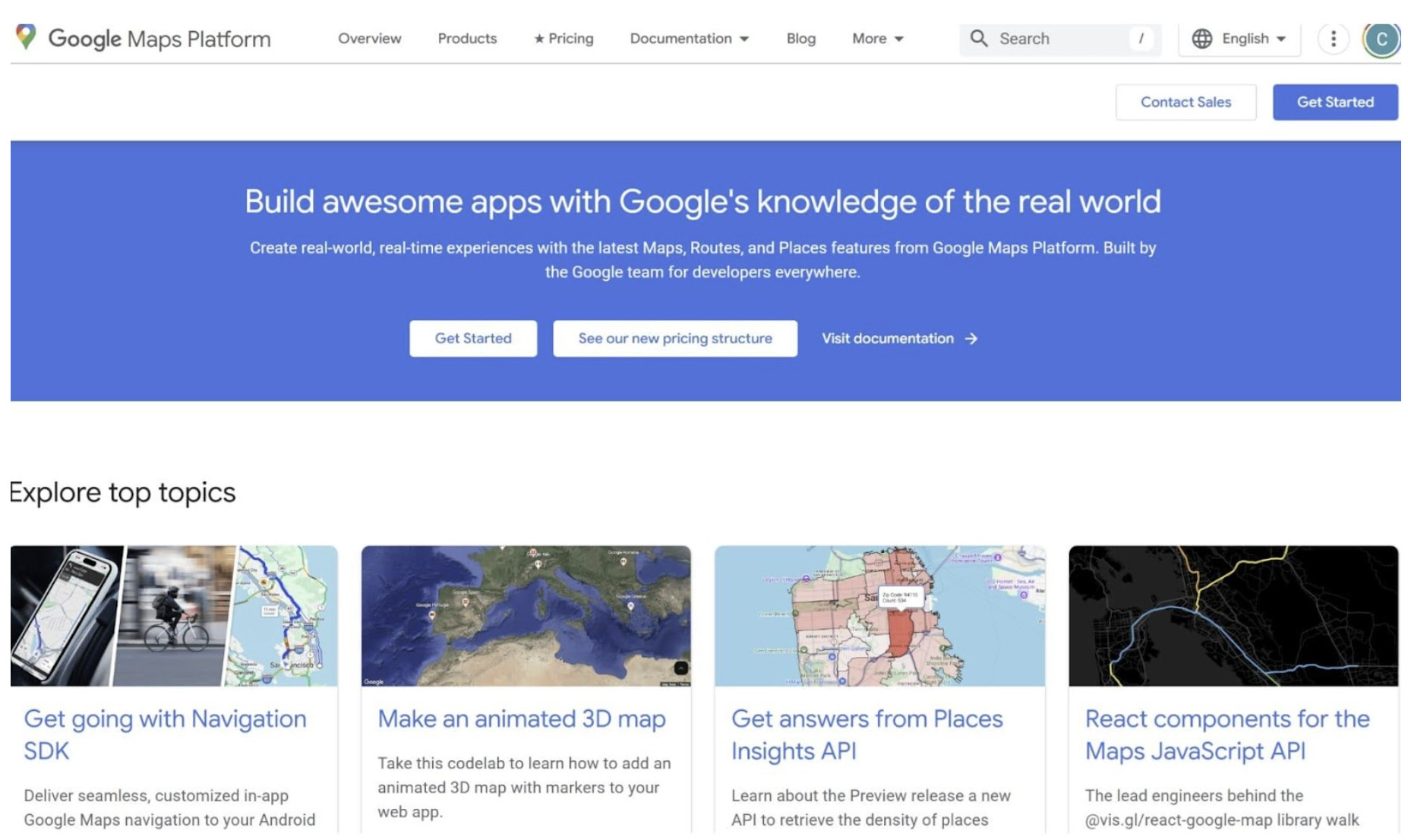
Task: Open React components for Maps JavaScript API
Action: click(x=1227, y=734)
